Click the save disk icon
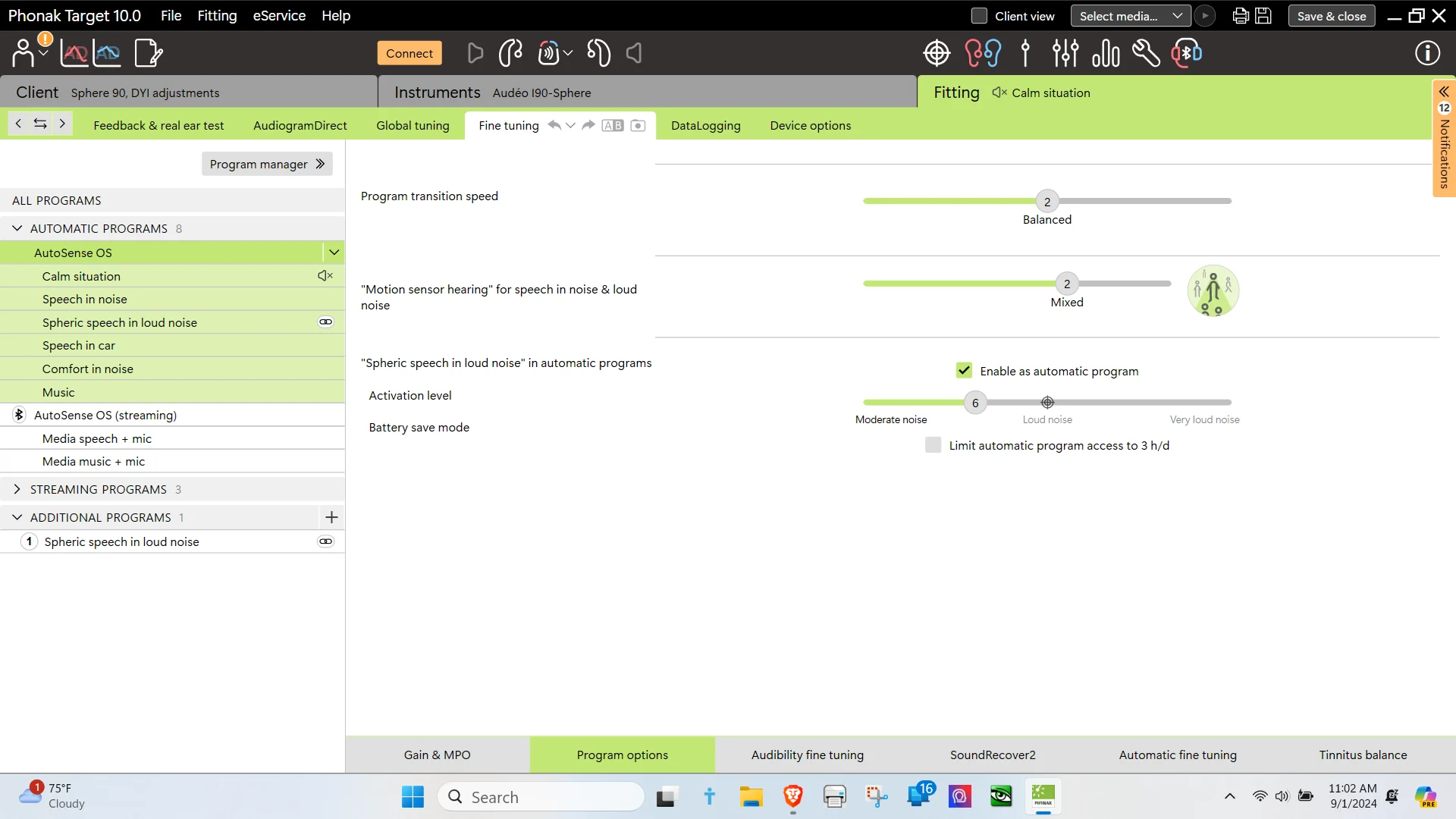The width and height of the screenshot is (1456, 819). (1263, 16)
